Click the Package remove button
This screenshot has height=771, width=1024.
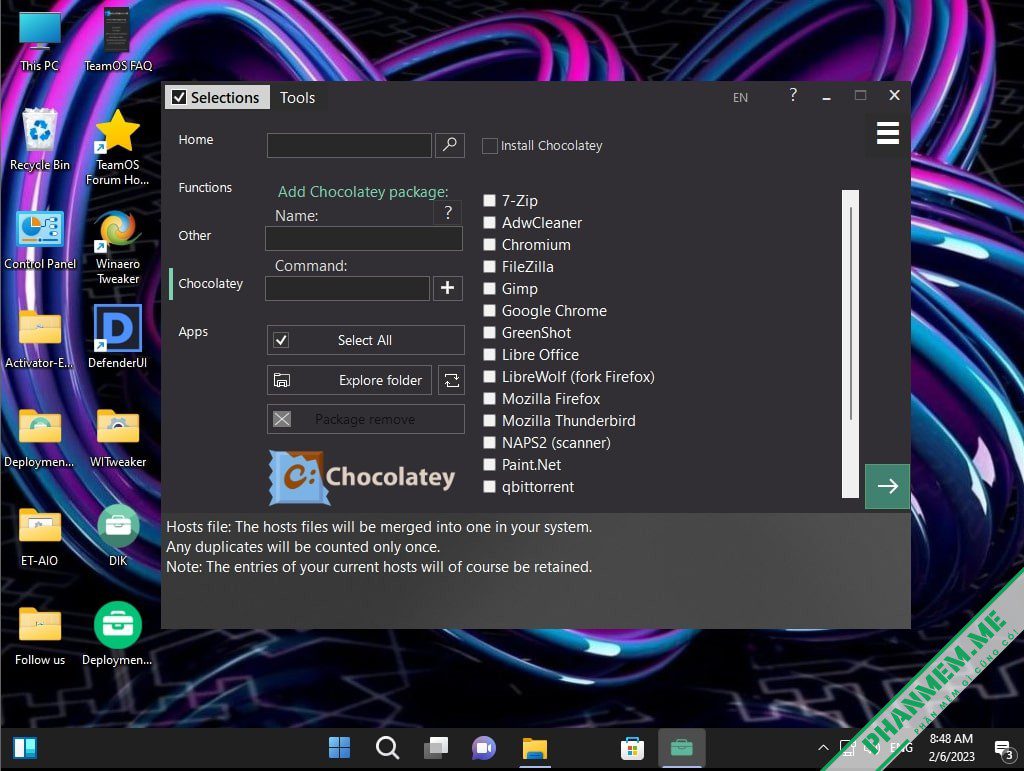[366, 419]
